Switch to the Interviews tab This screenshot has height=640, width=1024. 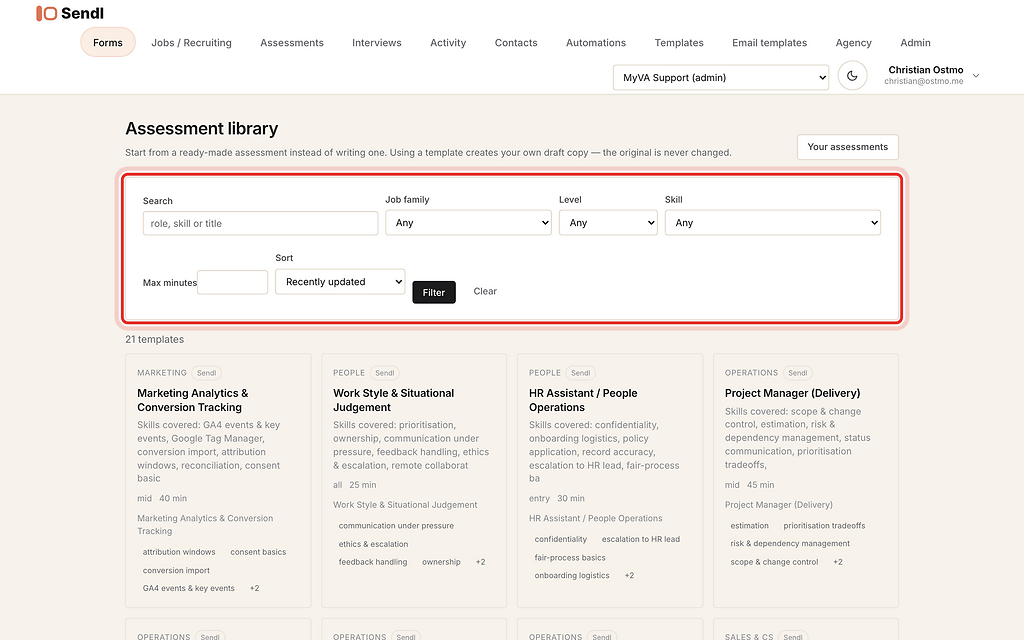377,42
